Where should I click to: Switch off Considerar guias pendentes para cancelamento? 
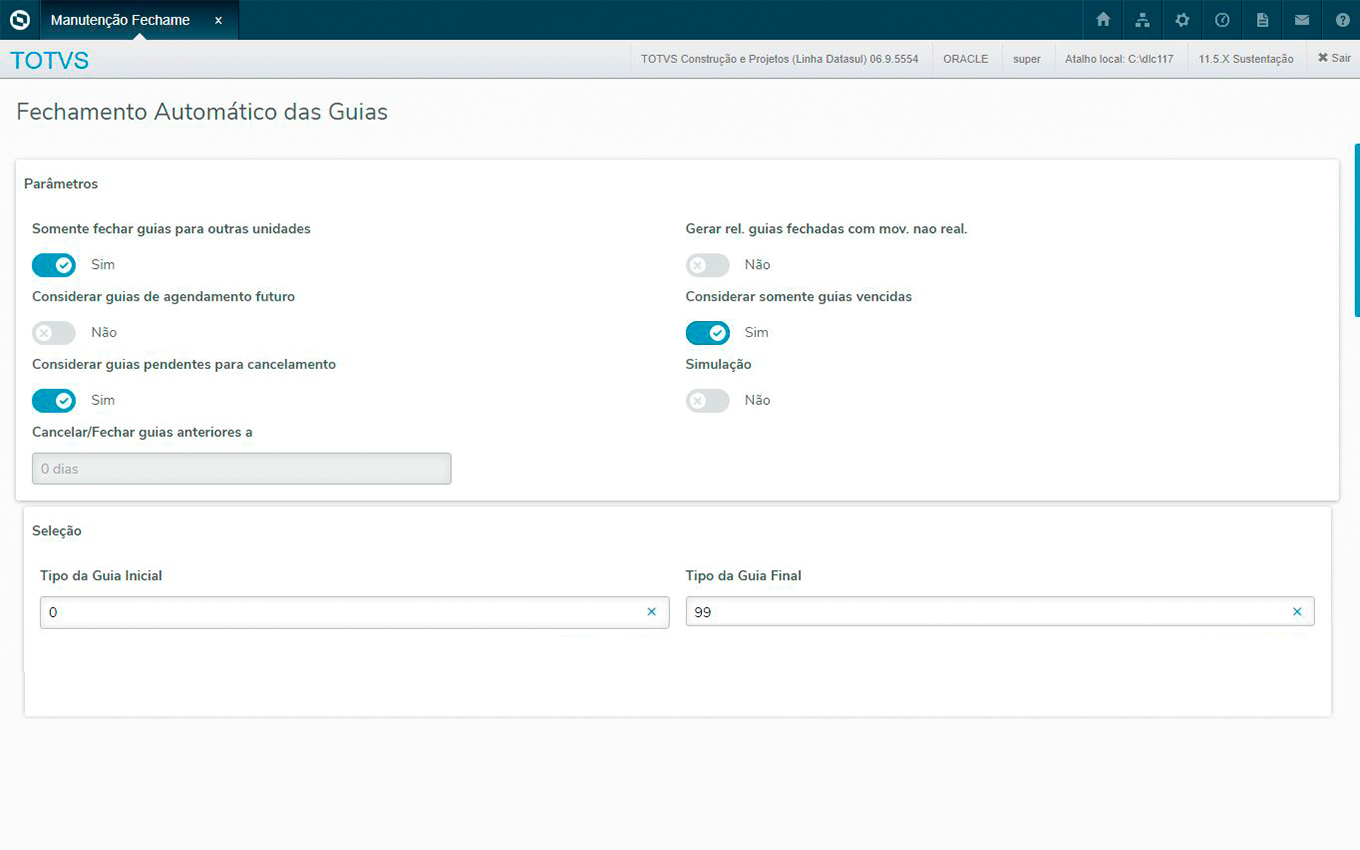(54, 401)
